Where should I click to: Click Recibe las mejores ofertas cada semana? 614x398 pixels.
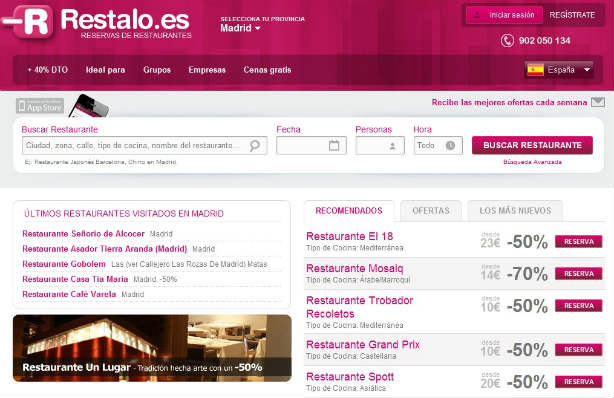point(509,102)
